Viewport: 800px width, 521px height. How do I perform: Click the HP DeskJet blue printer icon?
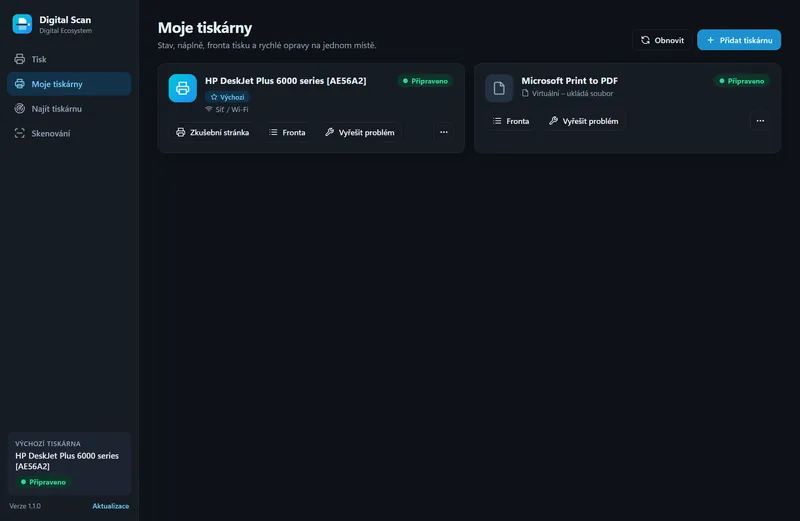point(183,88)
